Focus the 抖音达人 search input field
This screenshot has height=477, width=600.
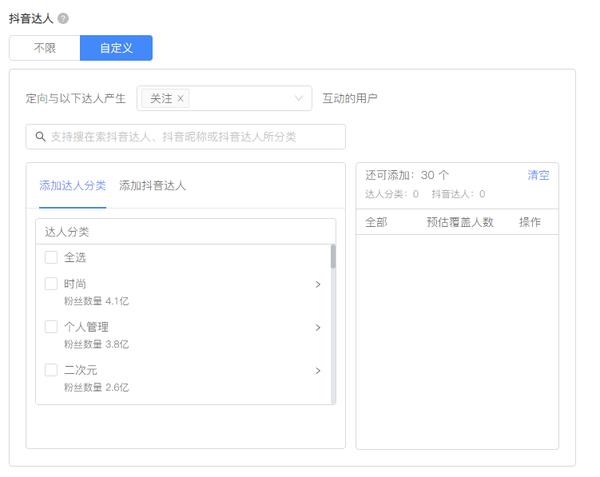[x=190, y=137]
